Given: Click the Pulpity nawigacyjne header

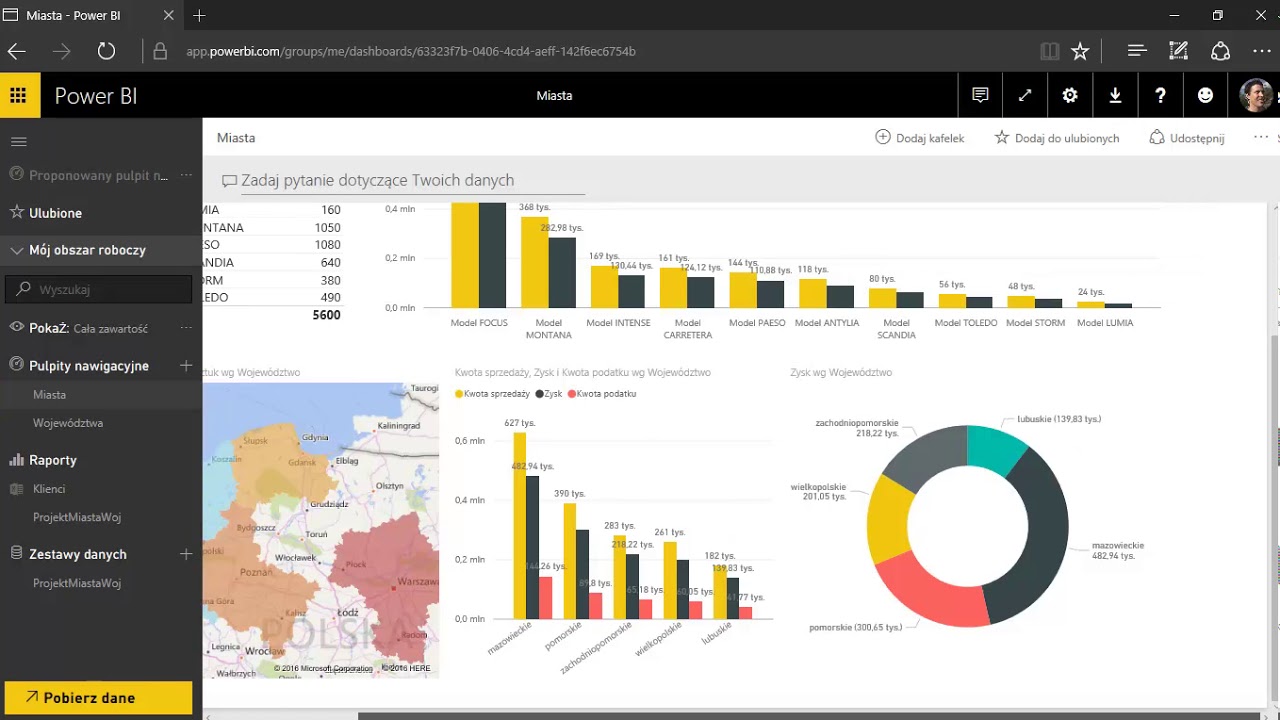Looking at the screenshot, I should tap(89, 366).
